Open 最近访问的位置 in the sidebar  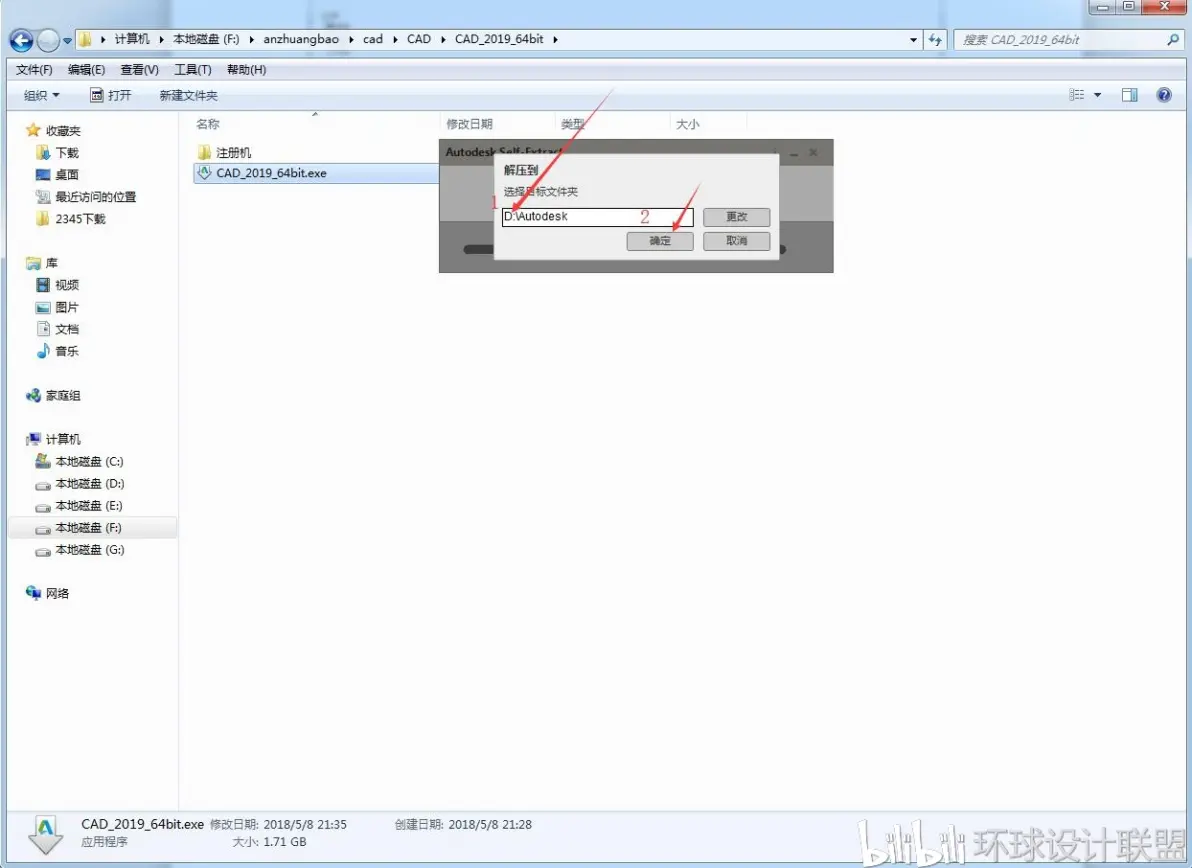95,197
